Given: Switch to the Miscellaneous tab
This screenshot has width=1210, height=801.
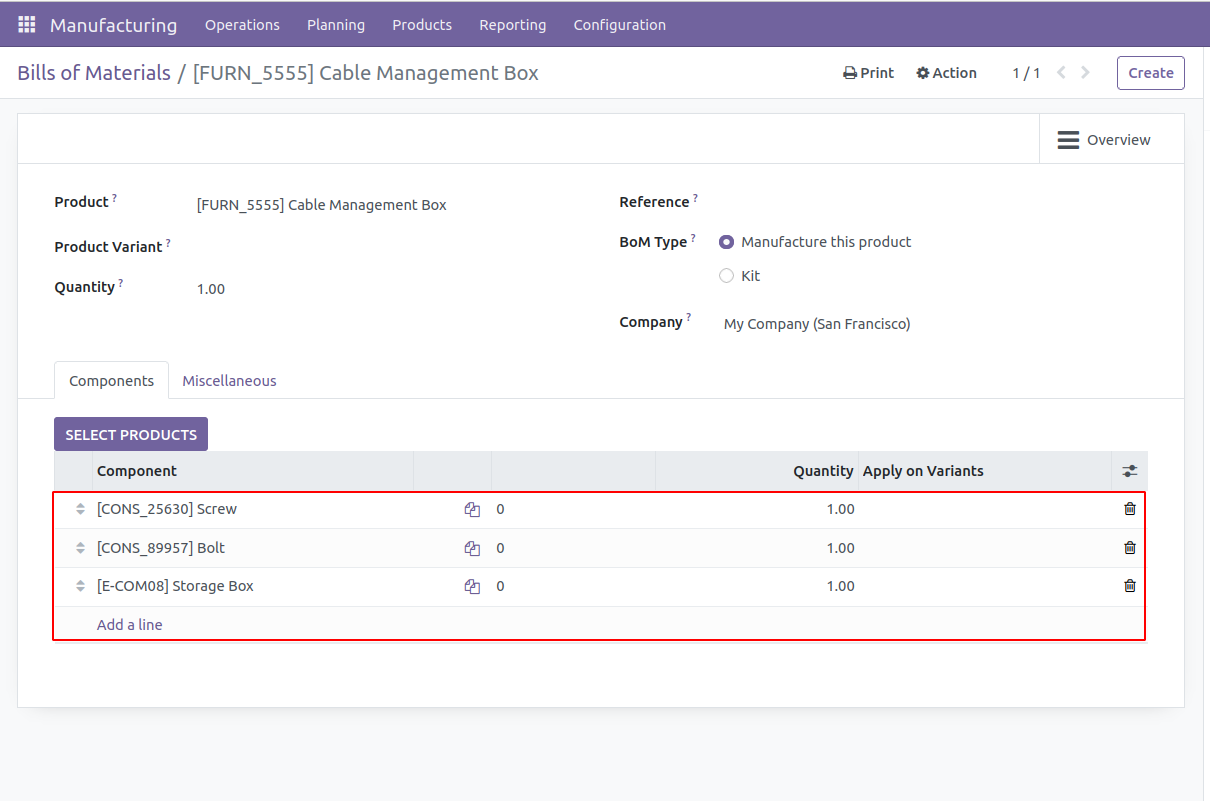Looking at the screenshot, I should [229, 381].
